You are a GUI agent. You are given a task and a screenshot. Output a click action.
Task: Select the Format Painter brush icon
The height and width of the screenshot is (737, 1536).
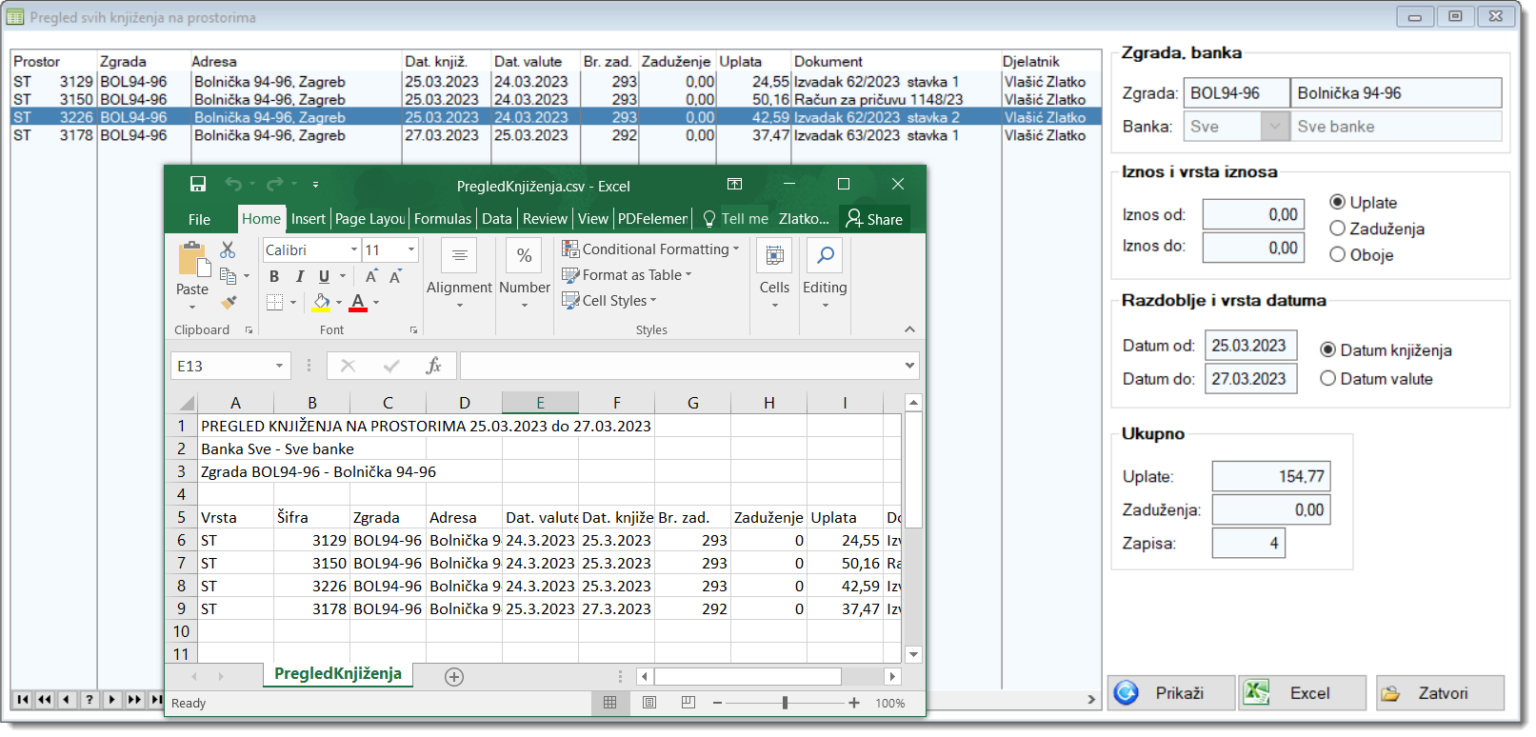tap(228, 302)
